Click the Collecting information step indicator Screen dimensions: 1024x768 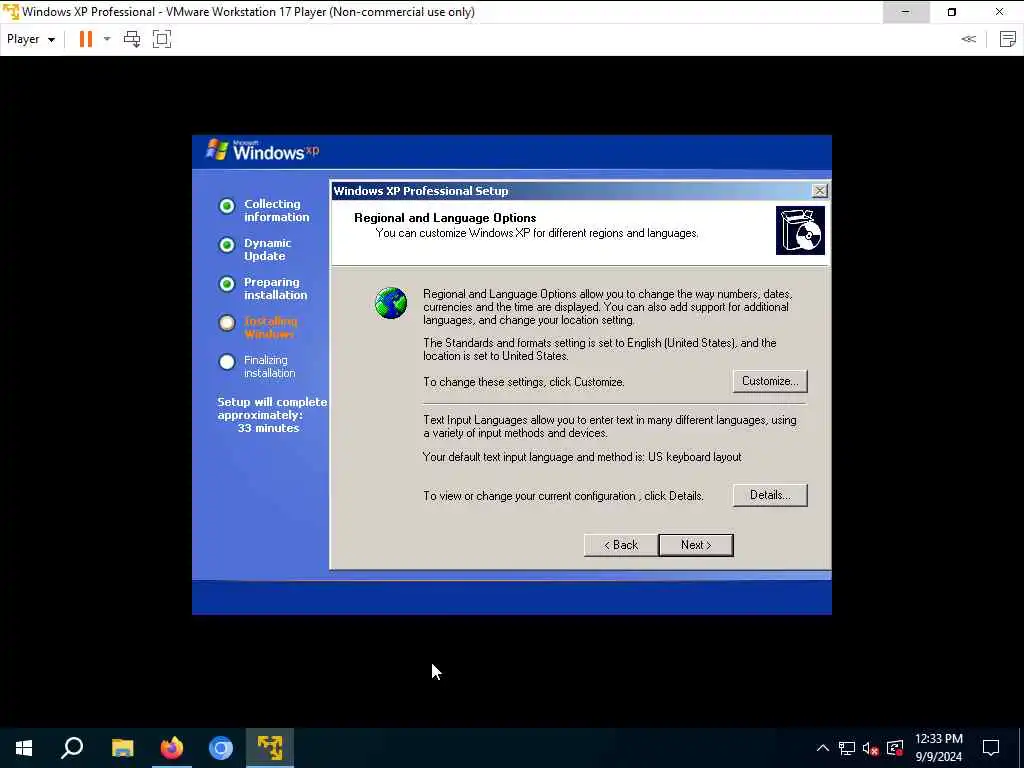click(227, 206)
